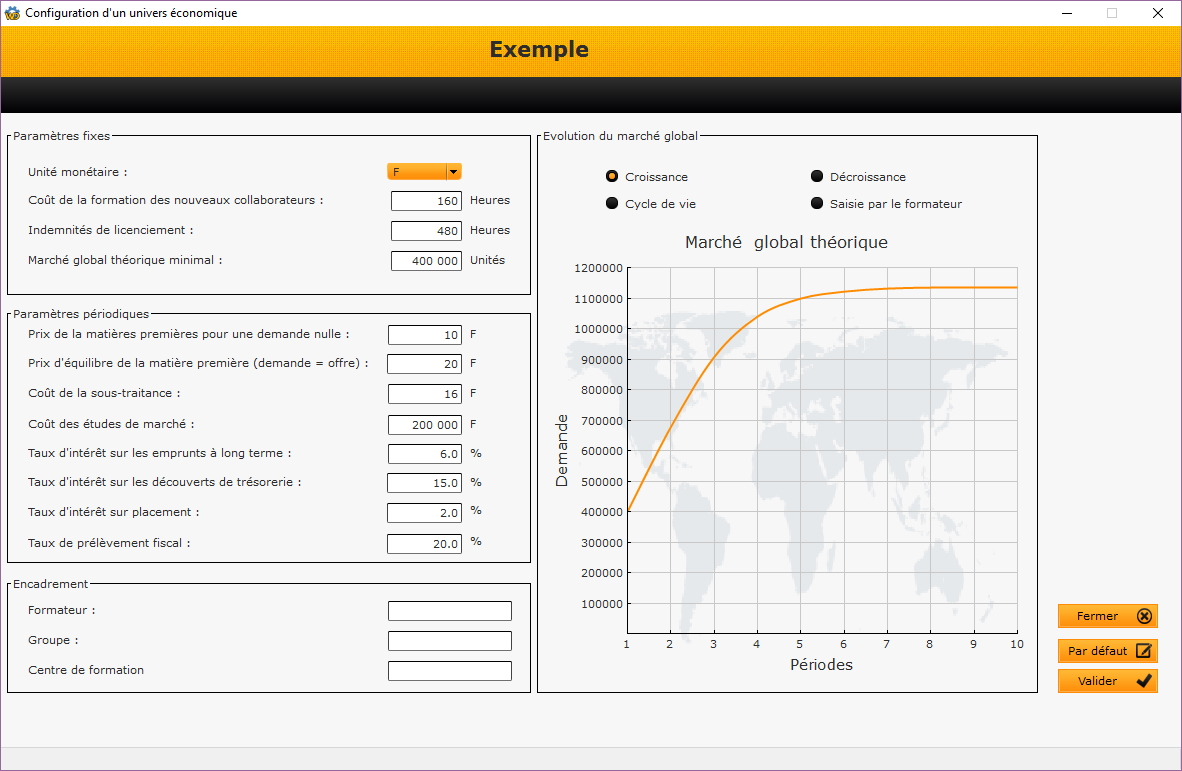The width and height of the screenshot is (1182, 771).
Task: Minimize the configuration window
Action: 1067,13
